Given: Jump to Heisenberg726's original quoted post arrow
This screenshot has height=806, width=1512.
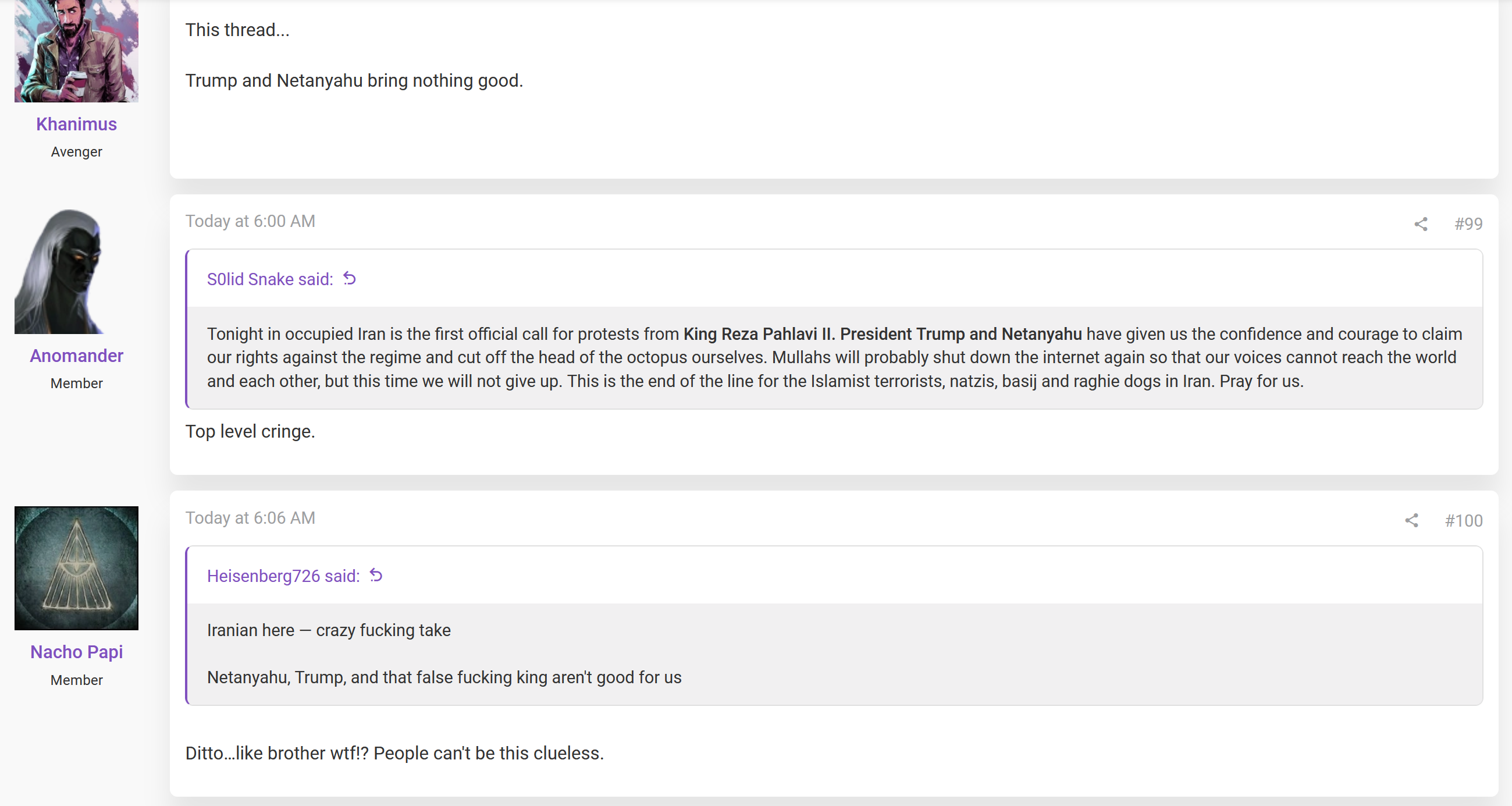Looking at the screenshot, I should tap(376, 576).
